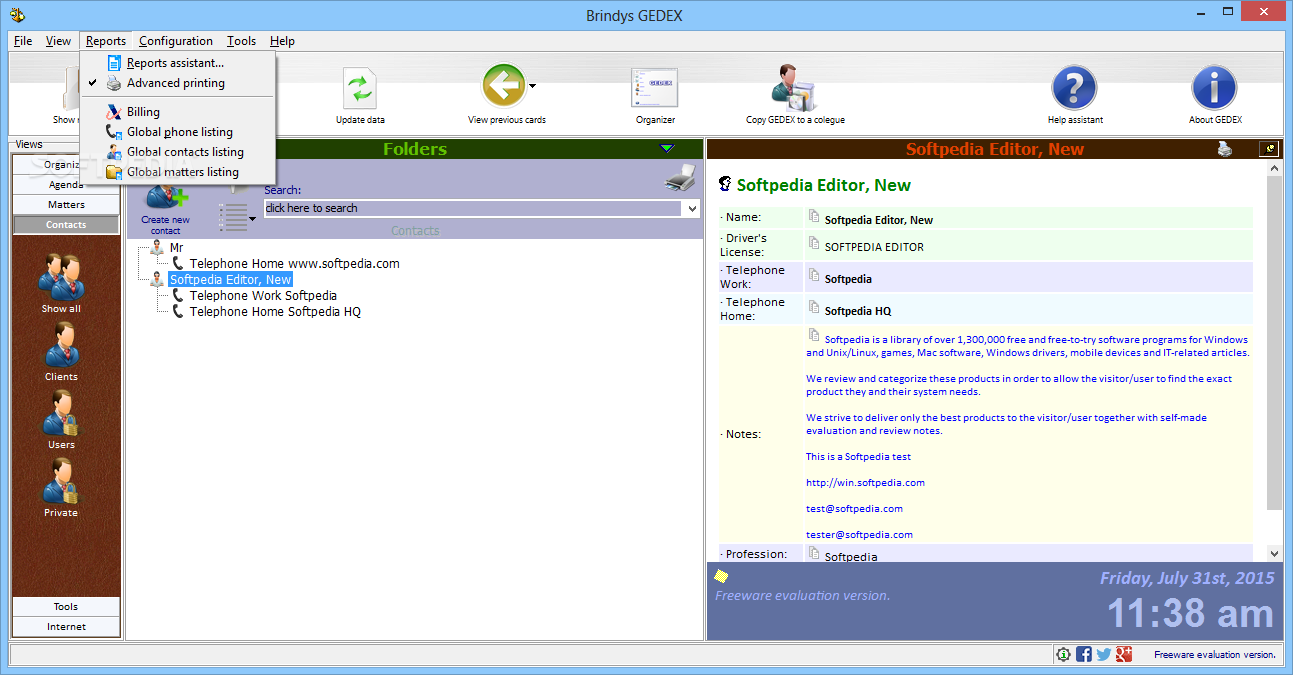The width and height of the screenshot is (1293, 675).
Task: Switch to the Matters view button
Action: 66,205
